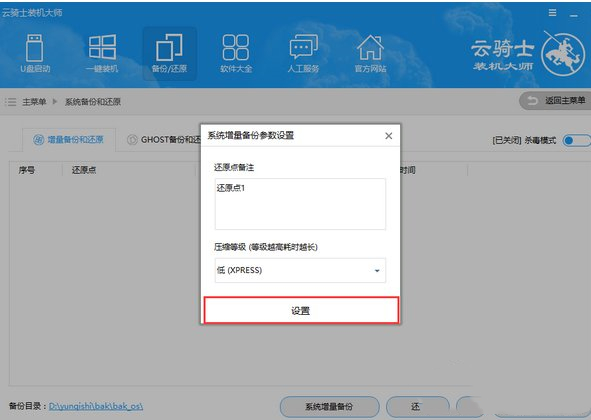Minimize the 云骑士装机大师 window
591x420 pixels.
574,14
